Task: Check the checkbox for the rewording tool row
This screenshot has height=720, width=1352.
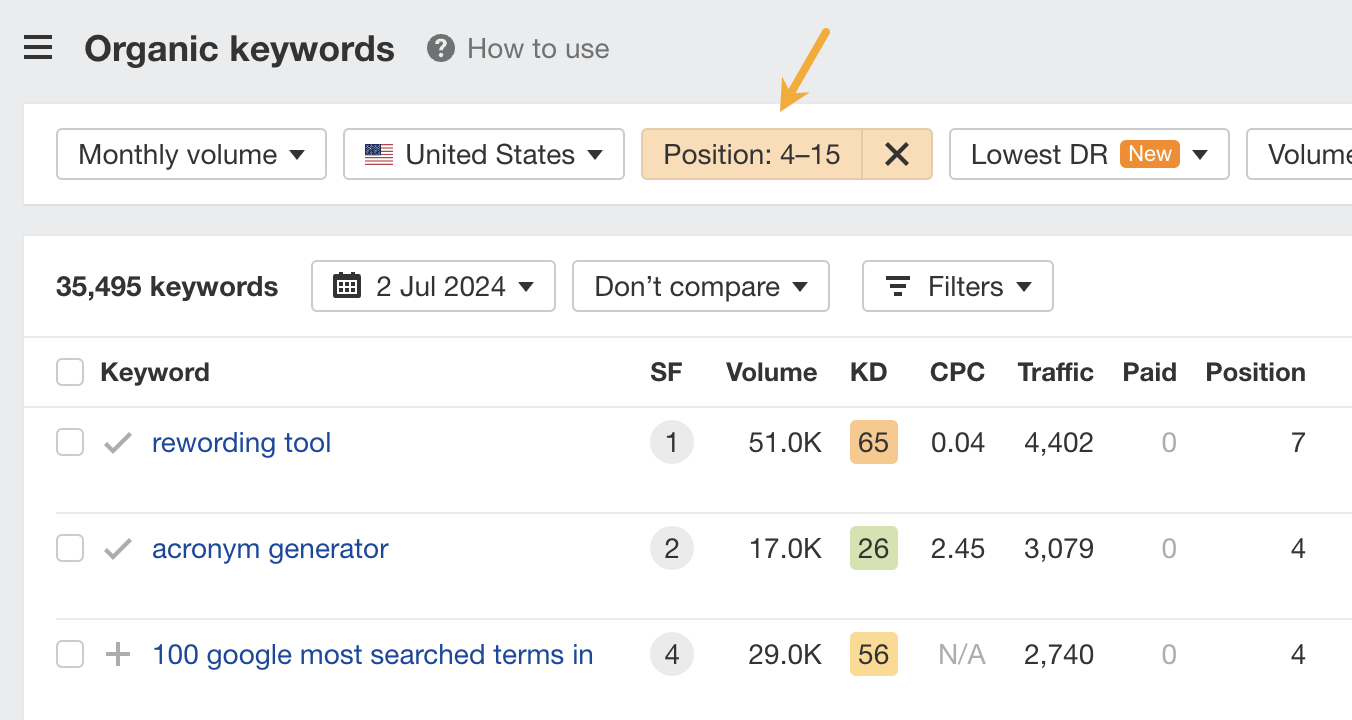Action: point(70,442)
